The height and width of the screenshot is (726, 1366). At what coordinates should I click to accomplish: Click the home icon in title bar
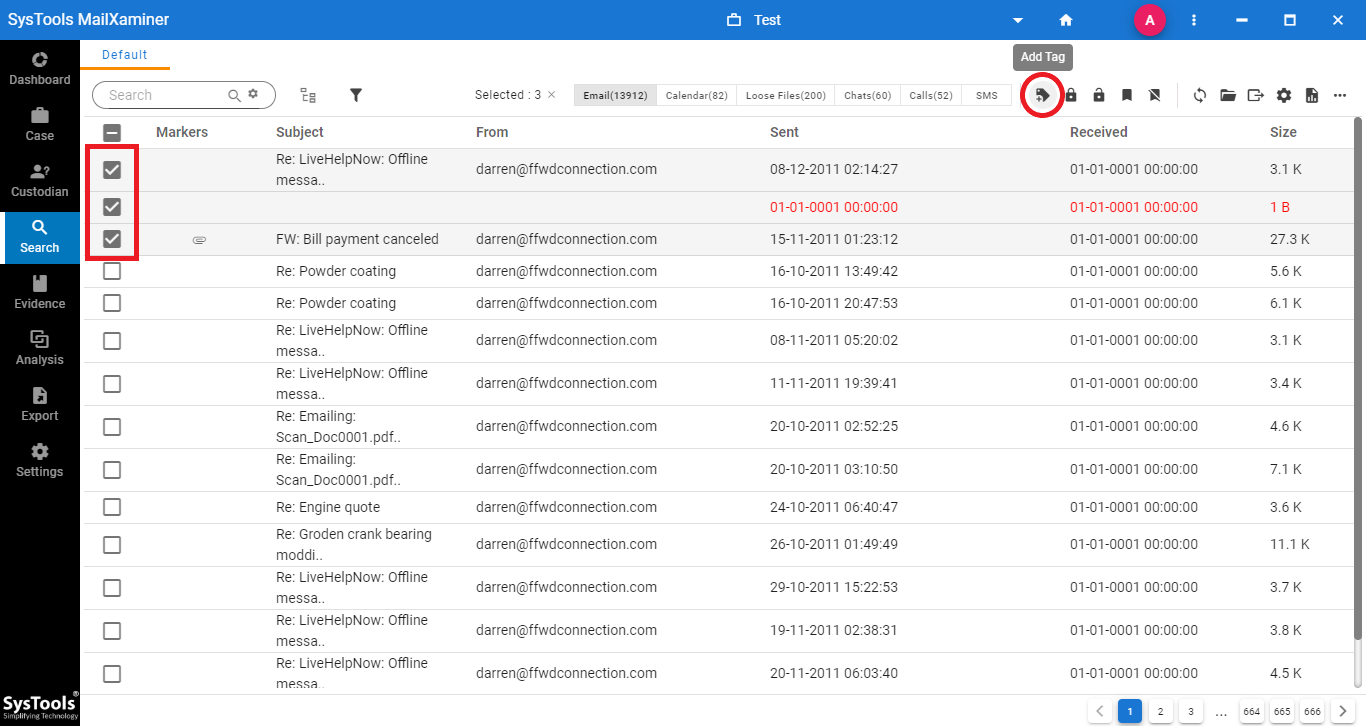1066,20
